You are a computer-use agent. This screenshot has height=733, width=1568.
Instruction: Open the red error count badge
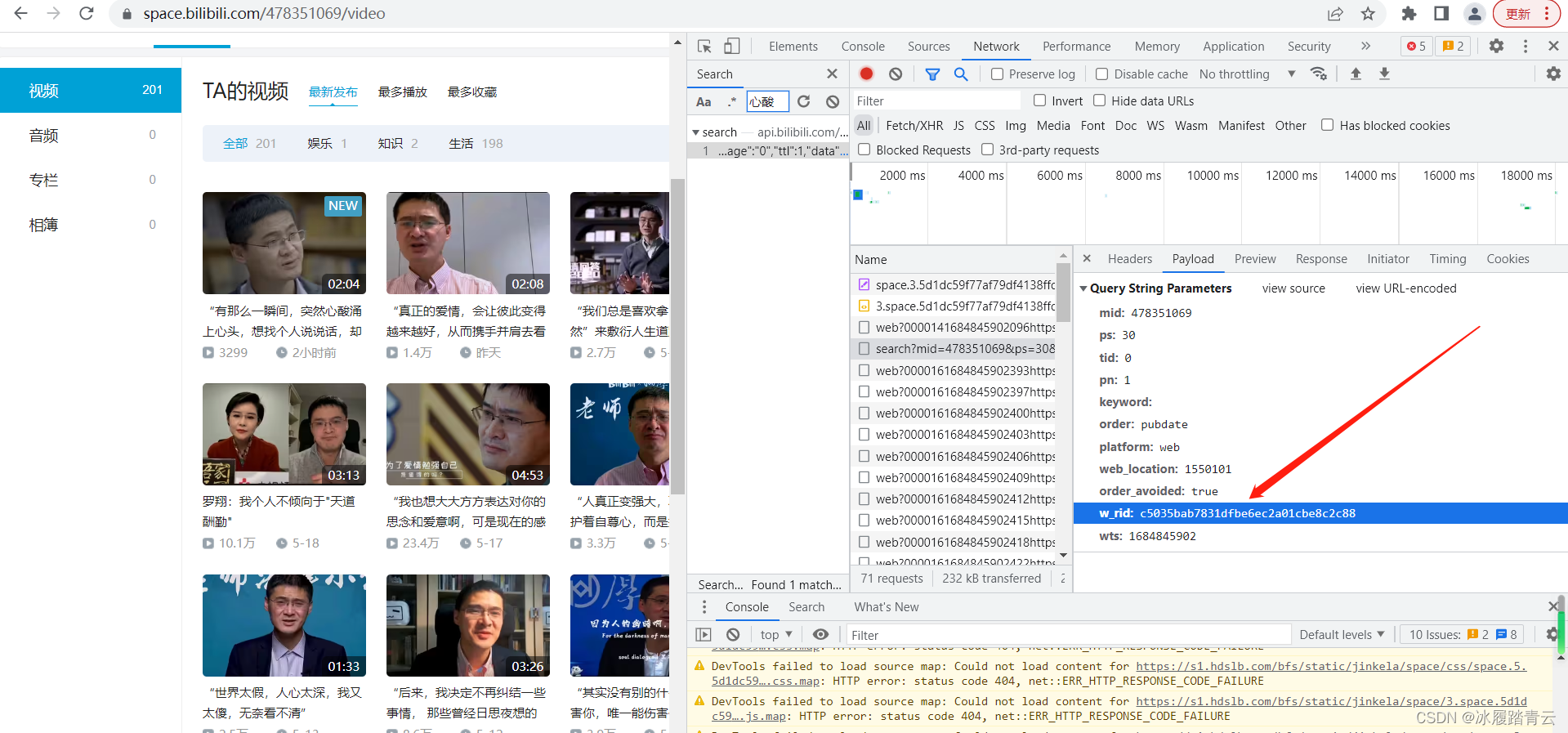pos(1416,47)
